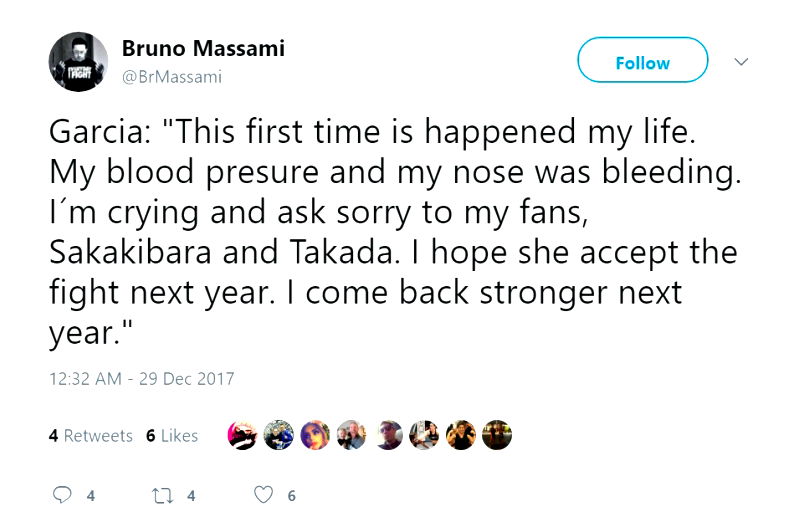
Task: Open the @BrMassami handle link
Action: pyautogui.click(x=172, y=76)
